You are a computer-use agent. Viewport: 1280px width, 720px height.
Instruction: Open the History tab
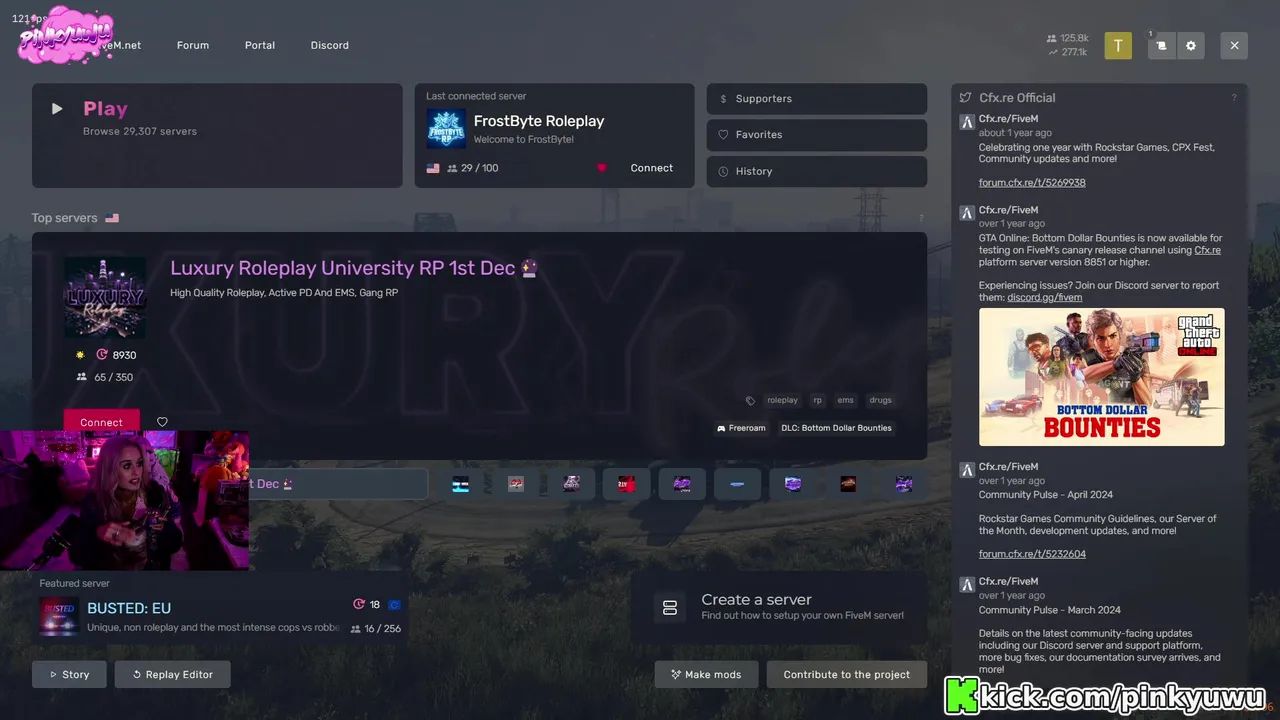tap(817, 171)
